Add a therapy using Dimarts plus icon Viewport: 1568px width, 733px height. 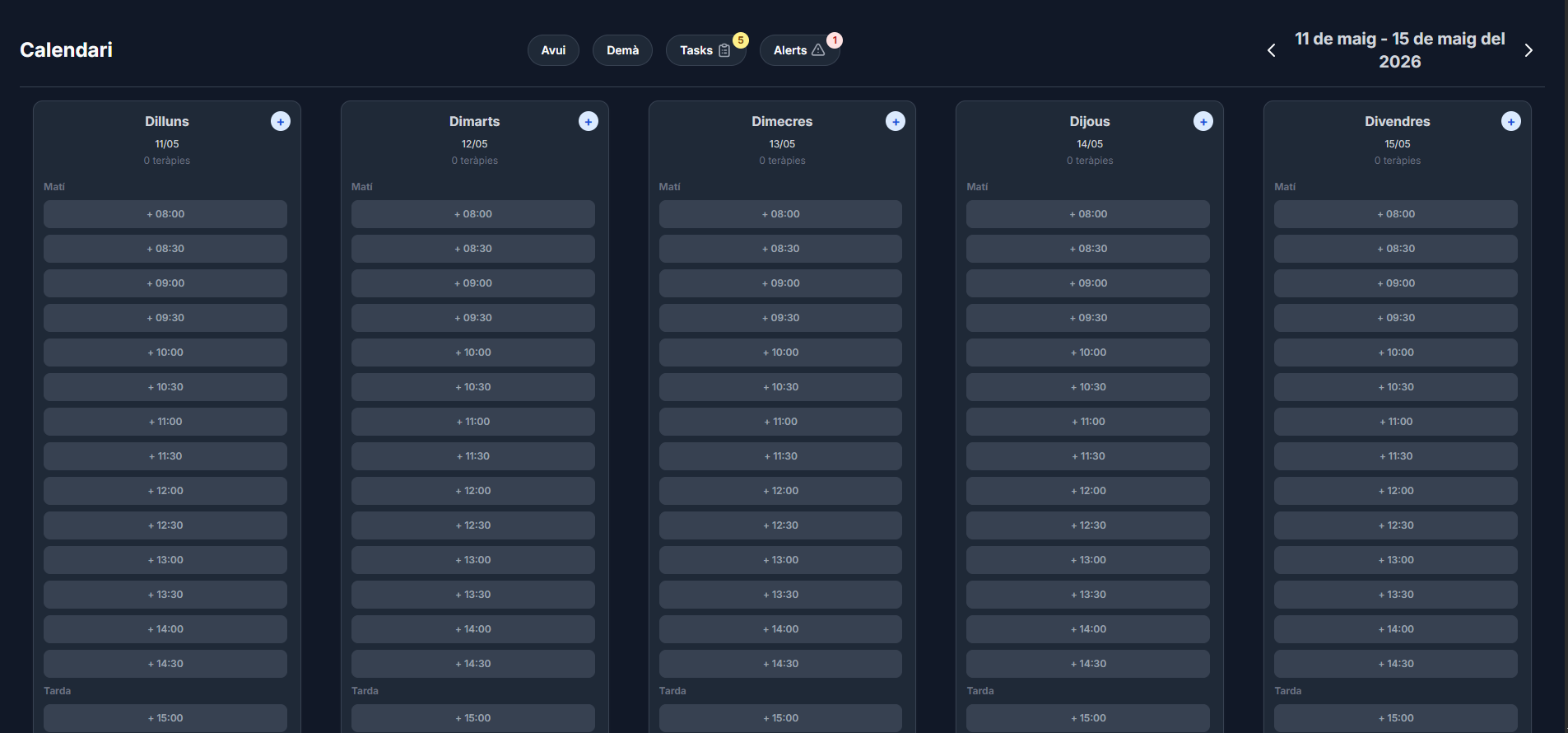point(588,122)
